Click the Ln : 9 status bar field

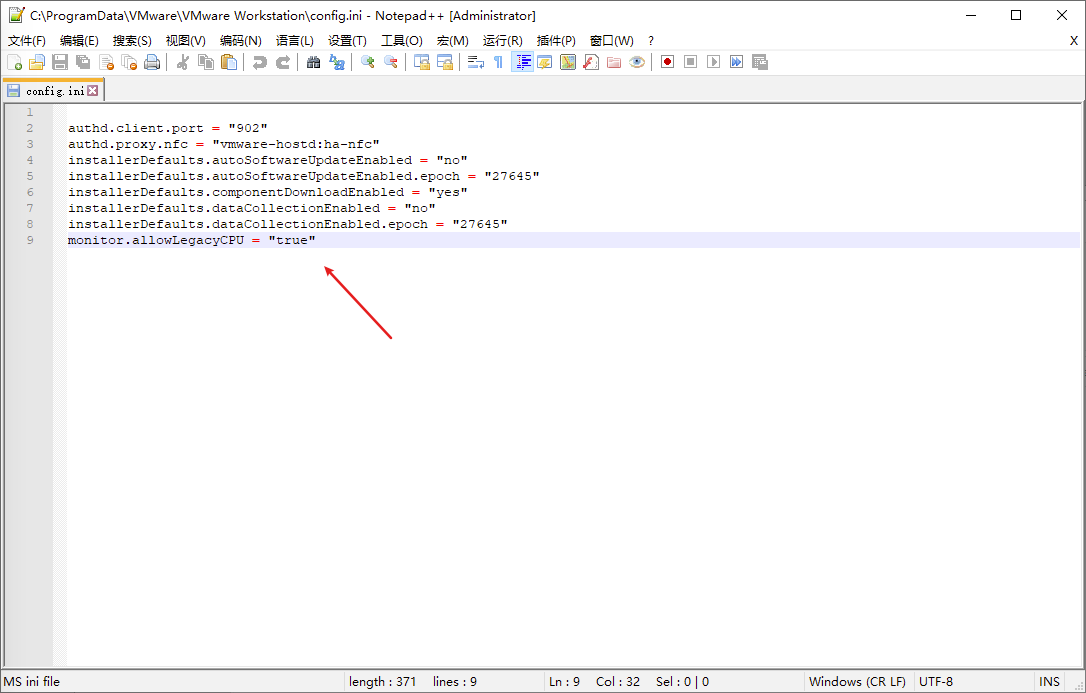point(564,682)
